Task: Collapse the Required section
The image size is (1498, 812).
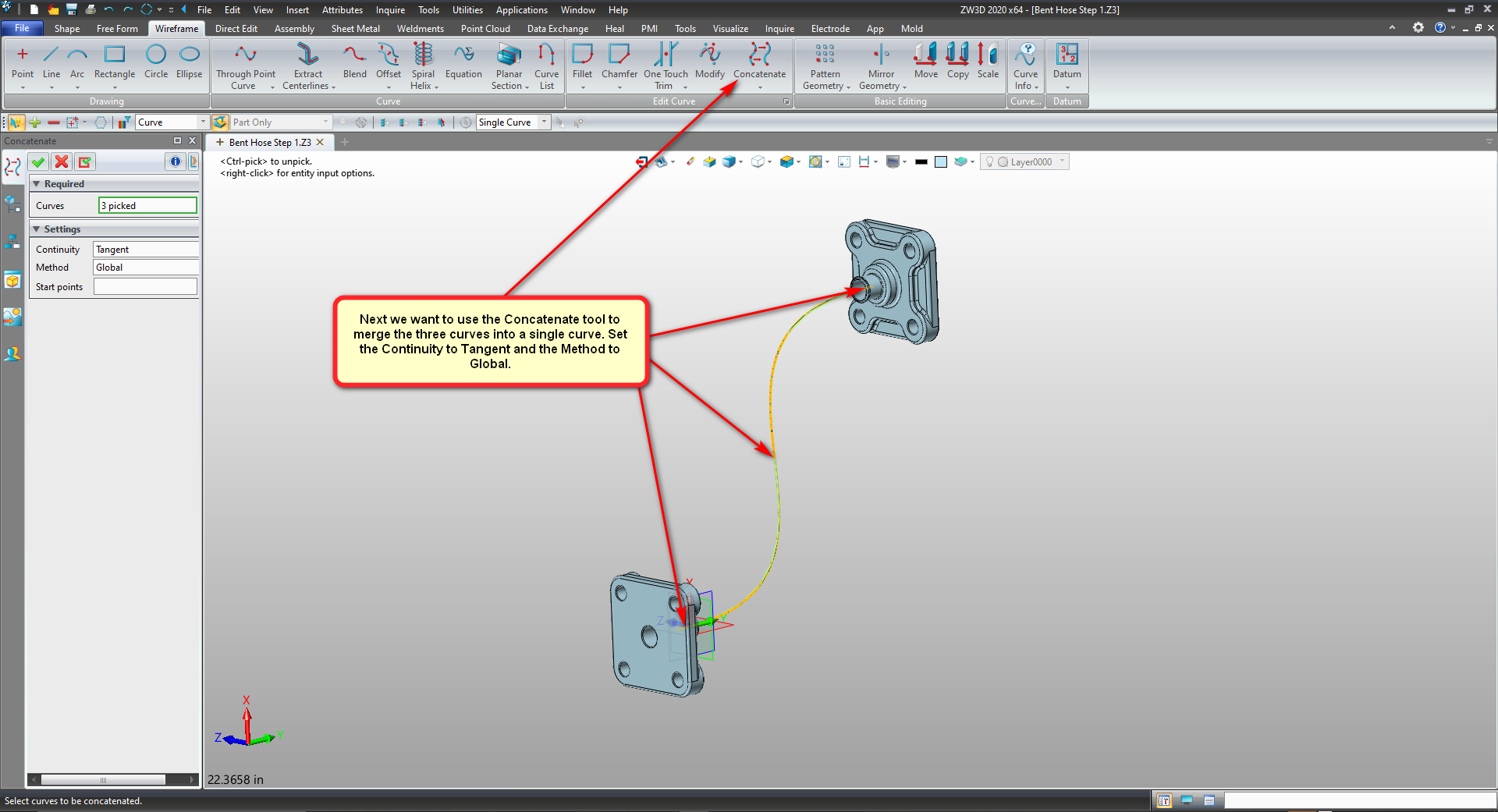Action: coord(37,184)
